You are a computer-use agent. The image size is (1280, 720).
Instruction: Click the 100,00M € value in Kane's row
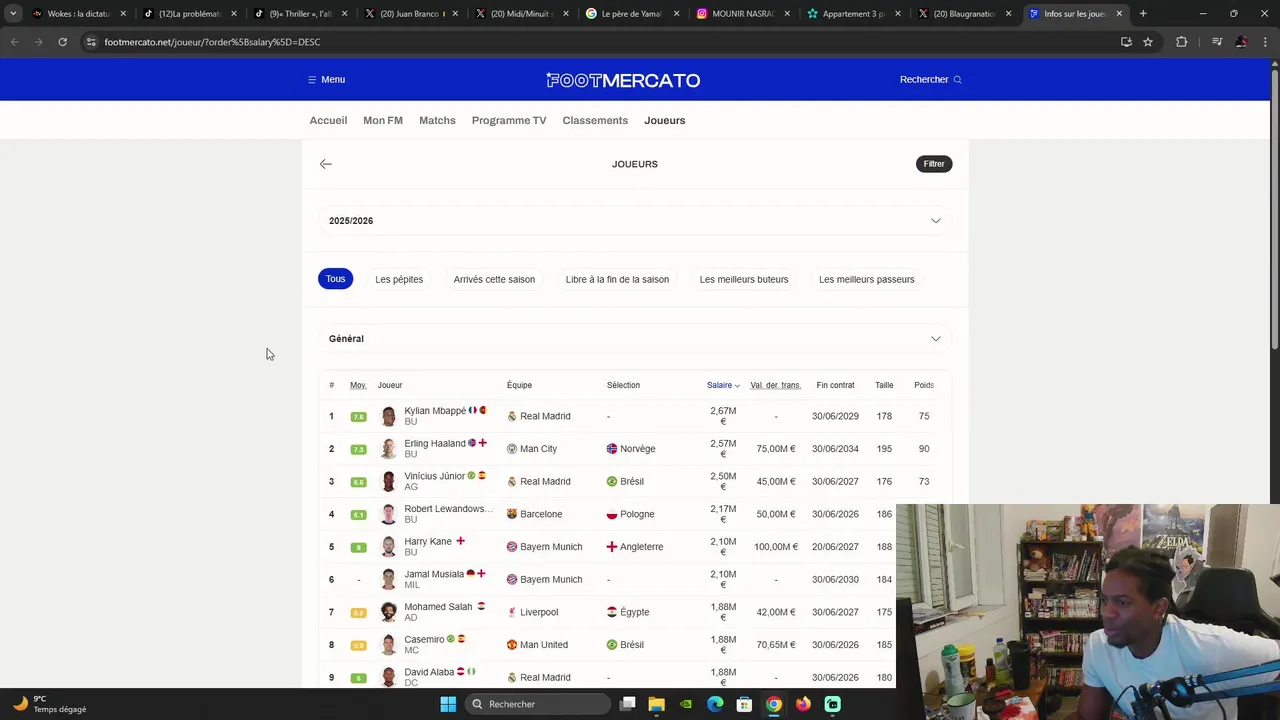(775, 547)
